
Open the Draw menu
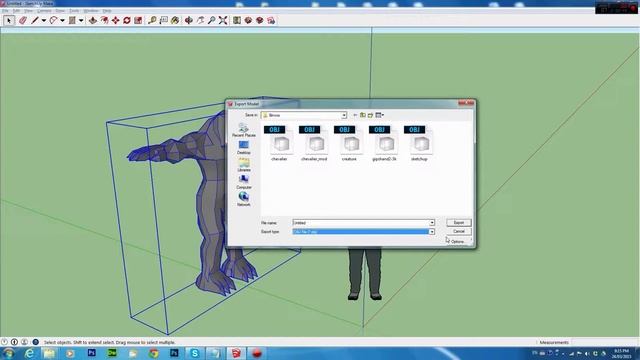tap(60, 11)
